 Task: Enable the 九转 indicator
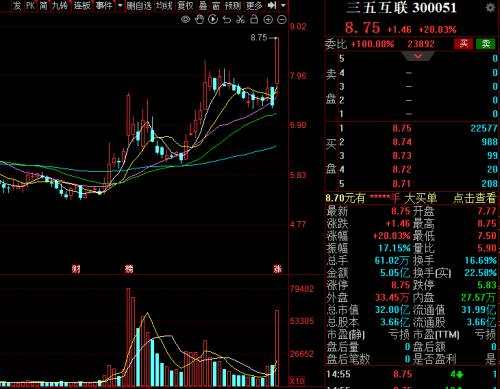pos(60,5)
